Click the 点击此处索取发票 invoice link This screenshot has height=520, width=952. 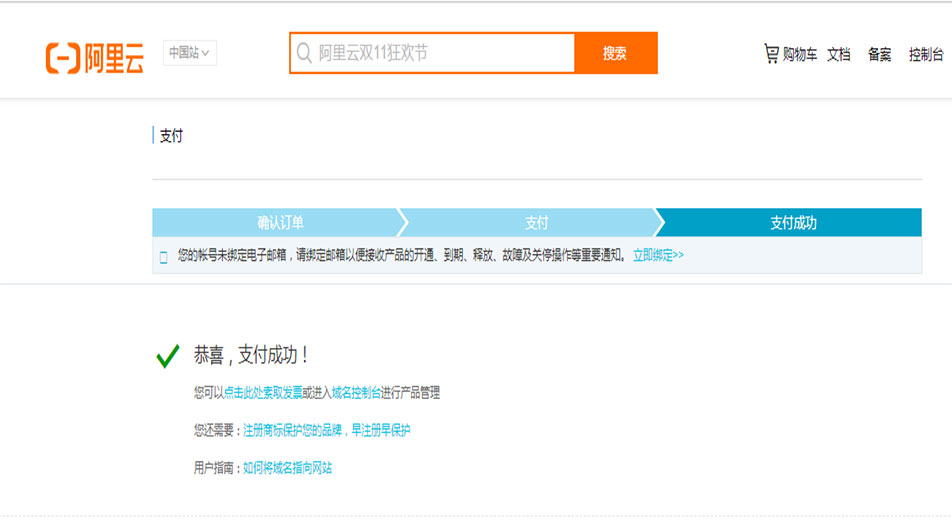pyautogui.click(x=262, y=393)
